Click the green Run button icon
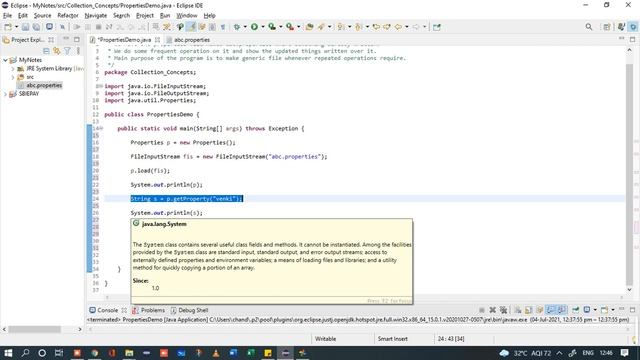This screenshot has height=360, width=640. [254, 27]
